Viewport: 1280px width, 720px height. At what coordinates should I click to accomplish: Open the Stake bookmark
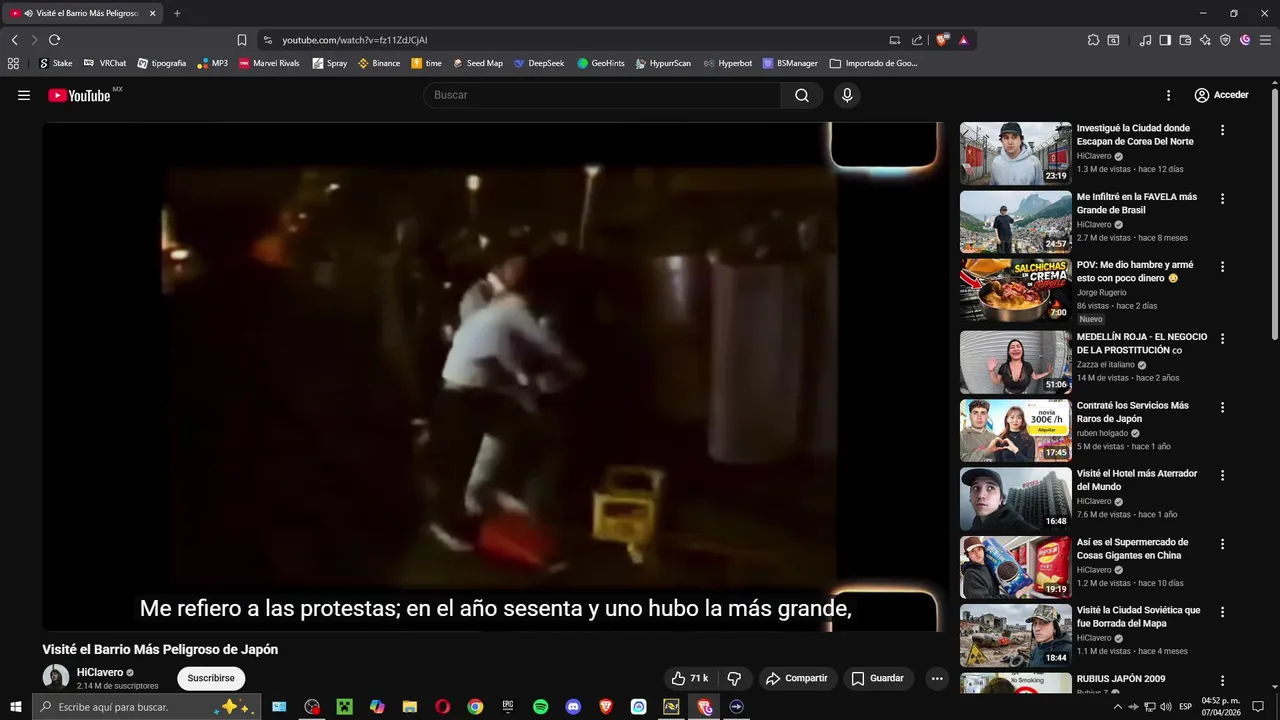[55, 63]
